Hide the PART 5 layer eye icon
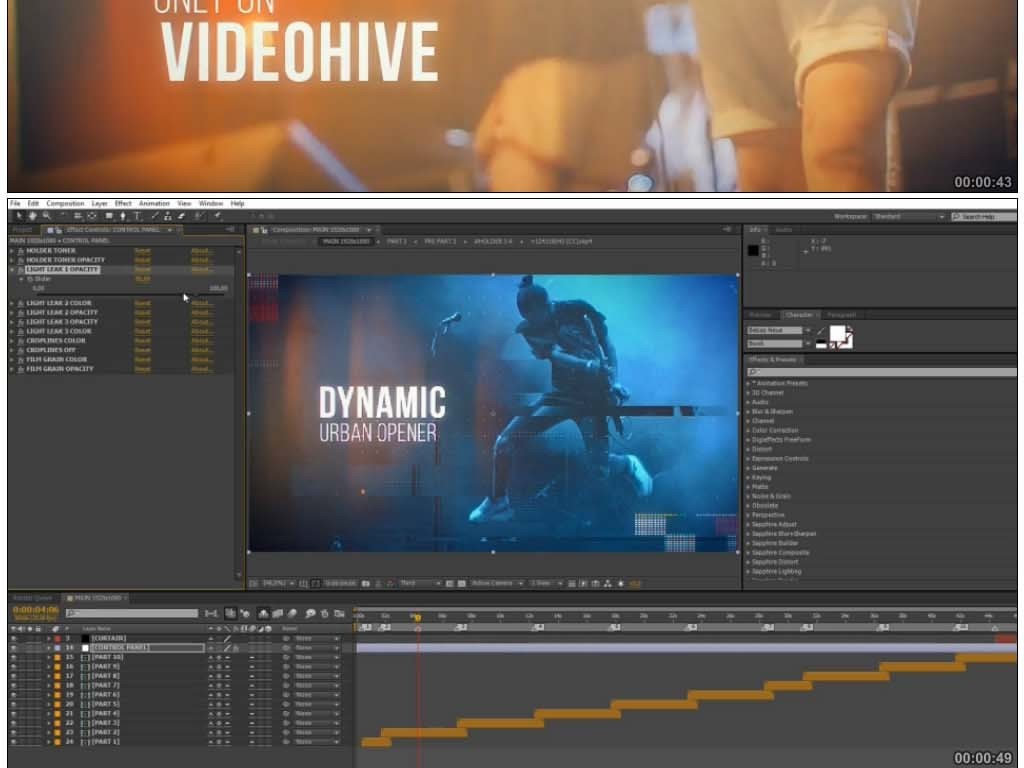This screenshot has width=1024, height=768. click(x=14, y=704)
